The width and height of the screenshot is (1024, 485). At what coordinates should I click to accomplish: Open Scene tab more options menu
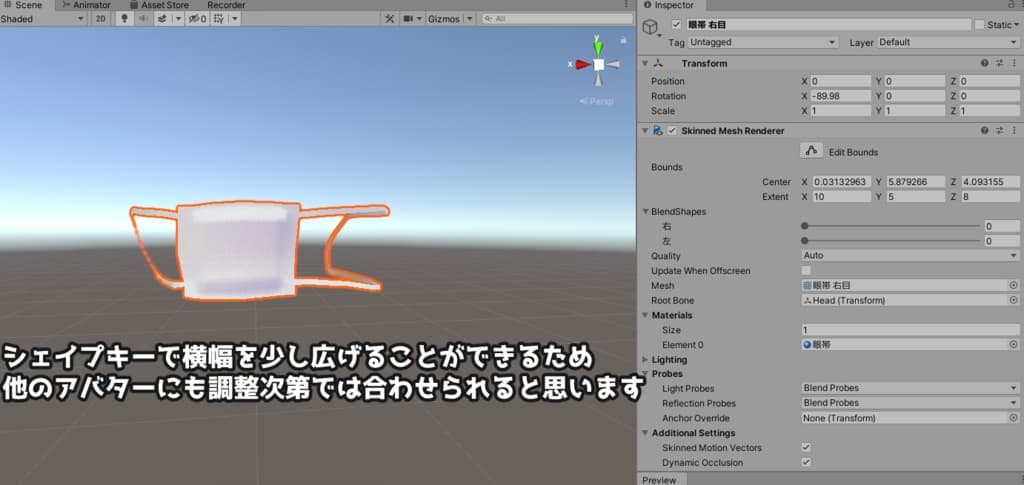pyautogui.click(x=628, y=5)
